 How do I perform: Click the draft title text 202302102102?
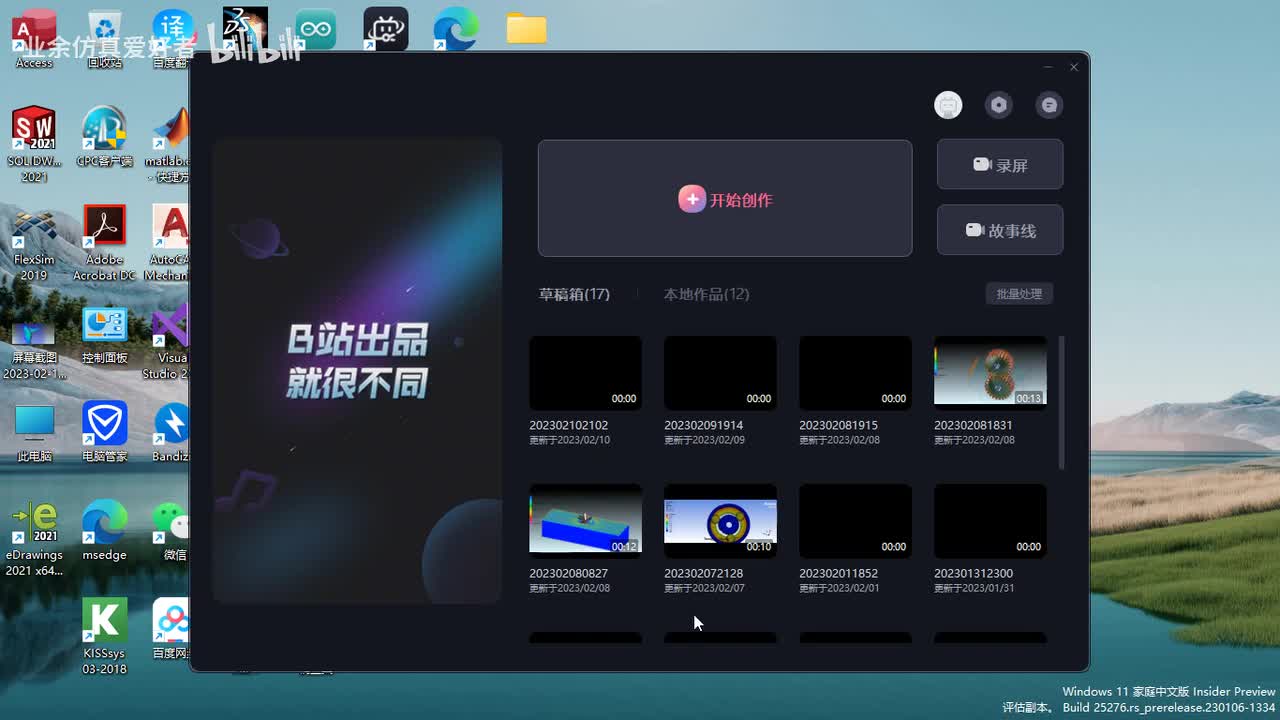[568, 425]
